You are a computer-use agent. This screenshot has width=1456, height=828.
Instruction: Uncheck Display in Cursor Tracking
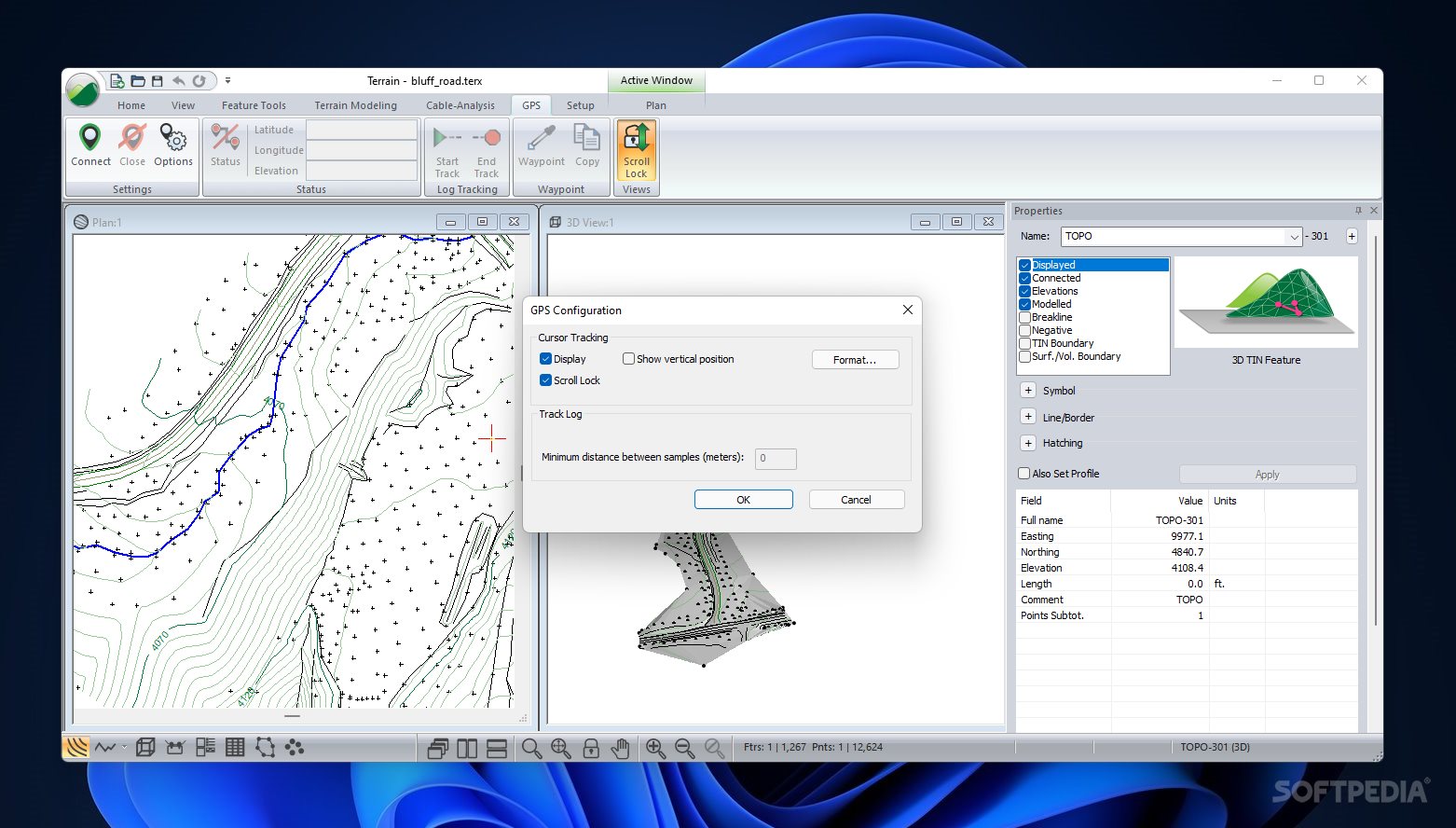click(x=546, y=359)
